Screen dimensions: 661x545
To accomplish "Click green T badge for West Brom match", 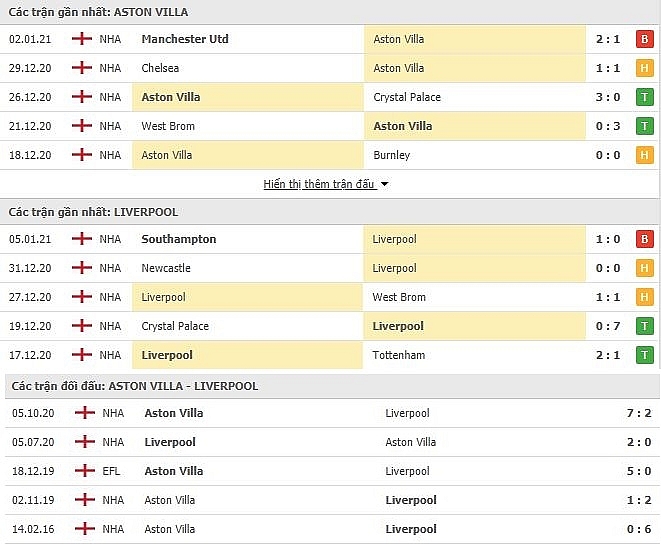I will [645, 126].
